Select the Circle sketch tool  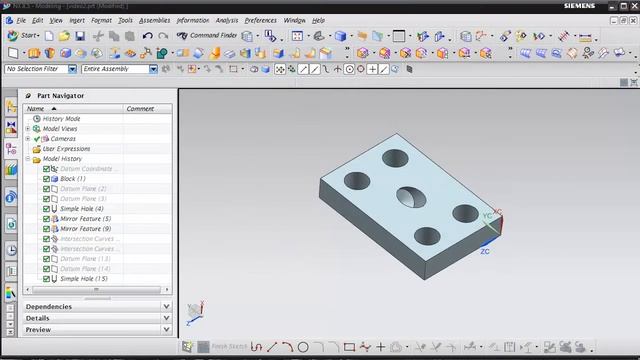303,347
